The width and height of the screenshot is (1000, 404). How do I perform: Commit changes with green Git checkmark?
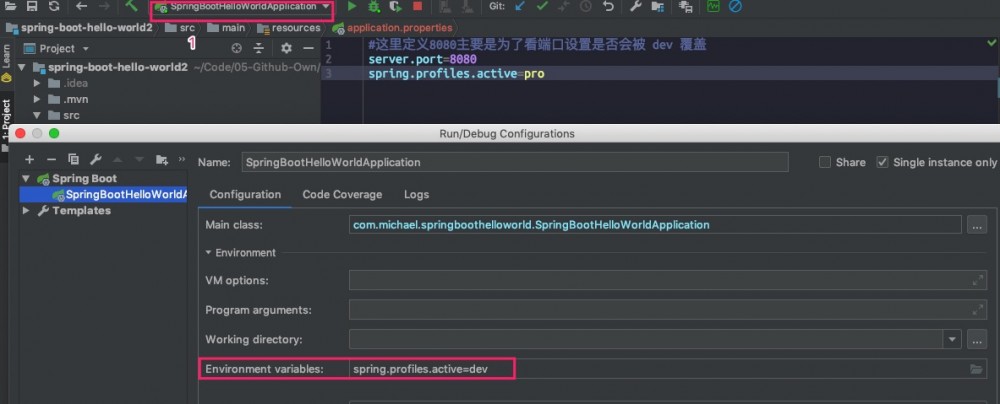[542, 6]
